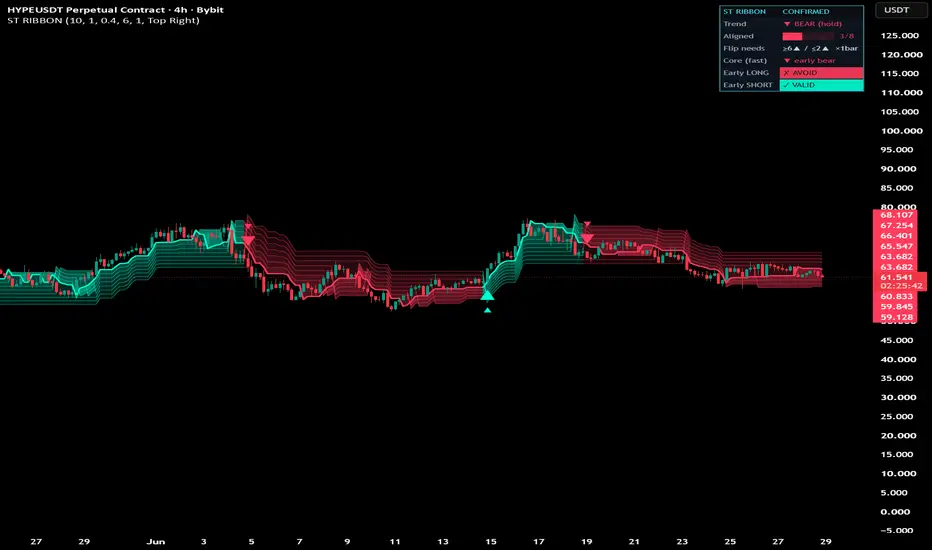
Task: Click the early bear core value
Action: click(814, 61)
